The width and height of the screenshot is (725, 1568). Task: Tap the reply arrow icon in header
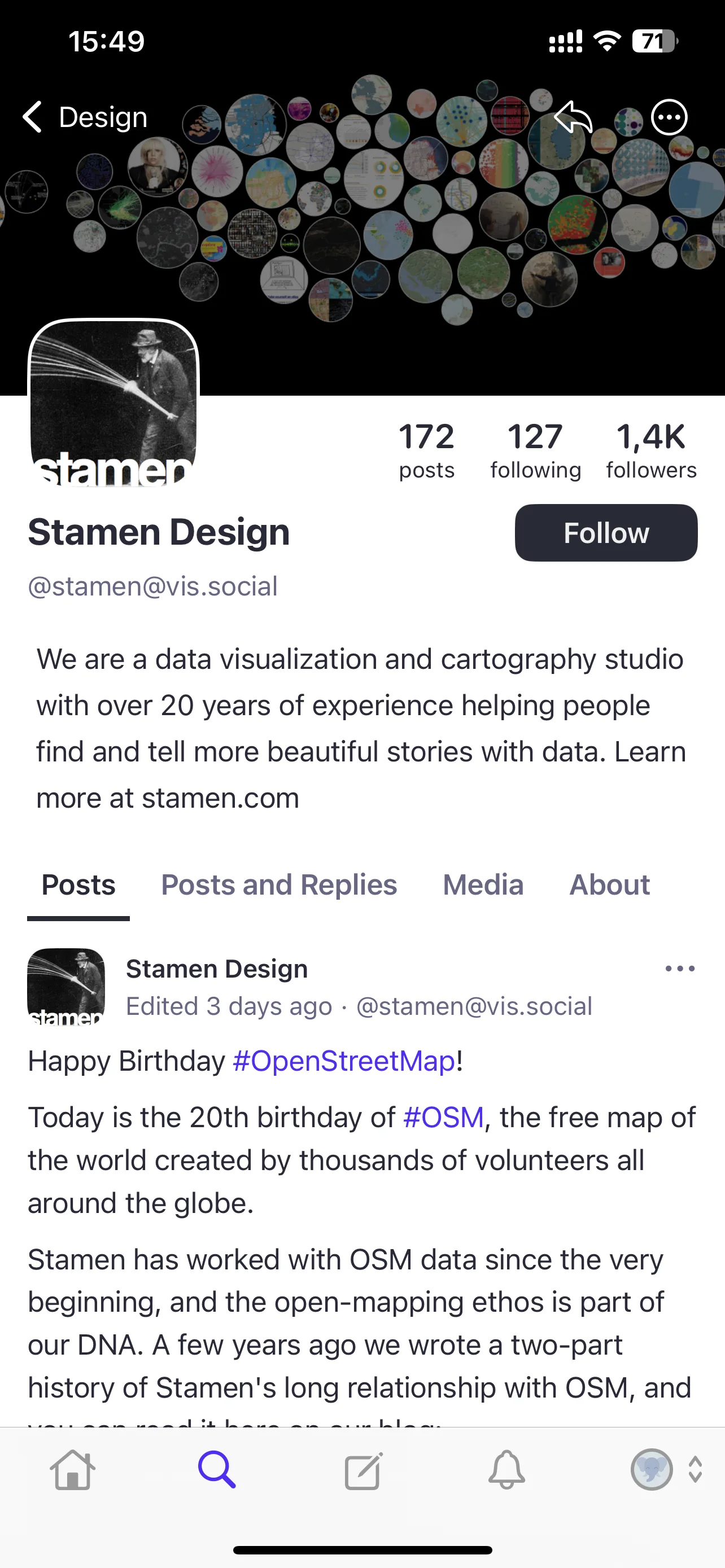click(x=574, y=117)
